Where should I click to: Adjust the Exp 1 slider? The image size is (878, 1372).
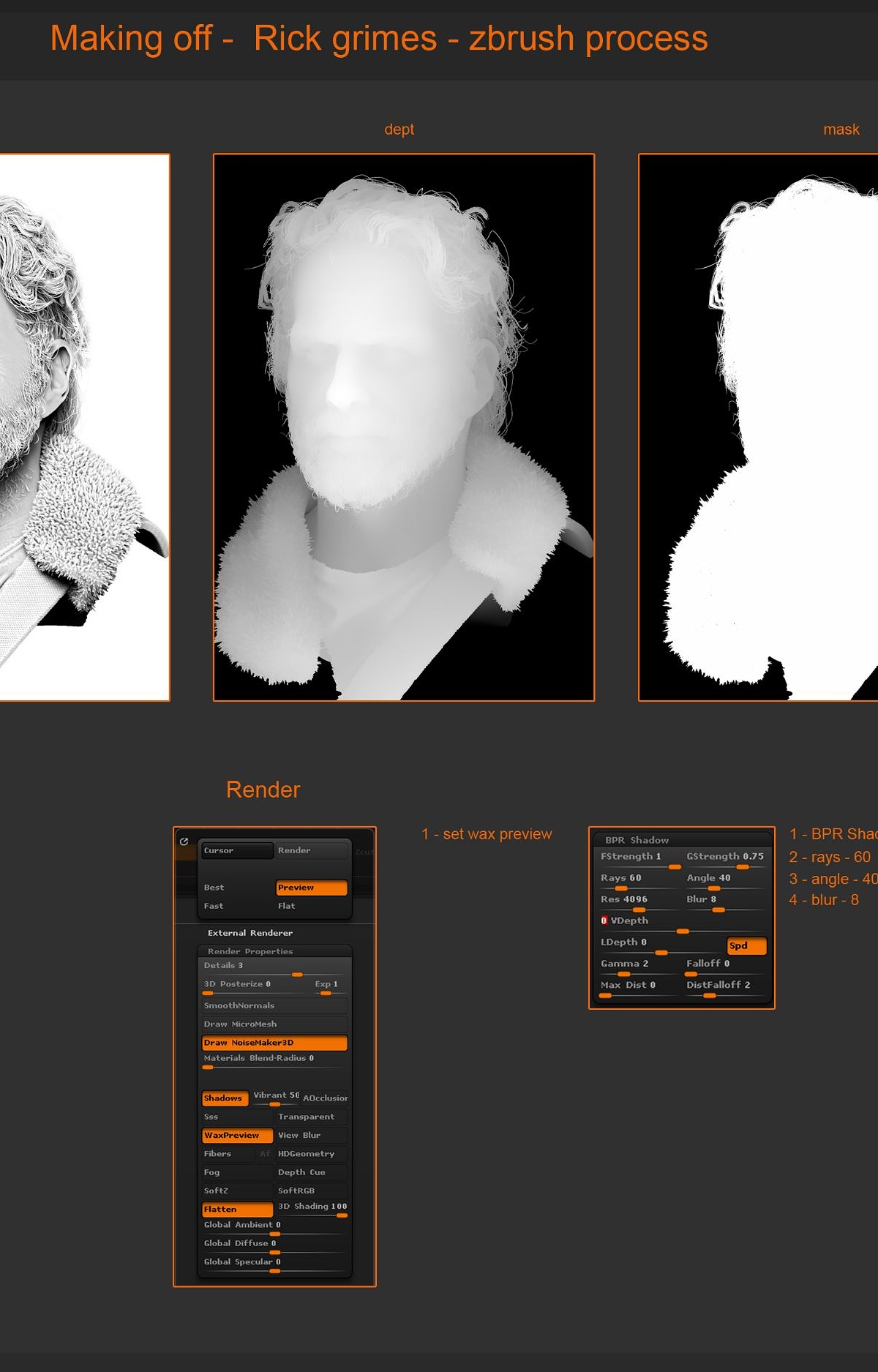click(331, 986)
